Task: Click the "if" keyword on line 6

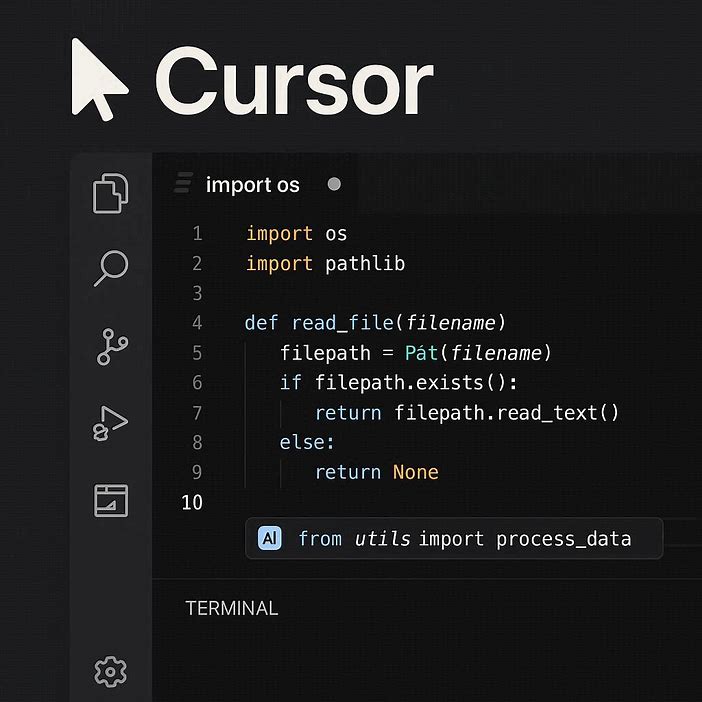Action: 291,383
